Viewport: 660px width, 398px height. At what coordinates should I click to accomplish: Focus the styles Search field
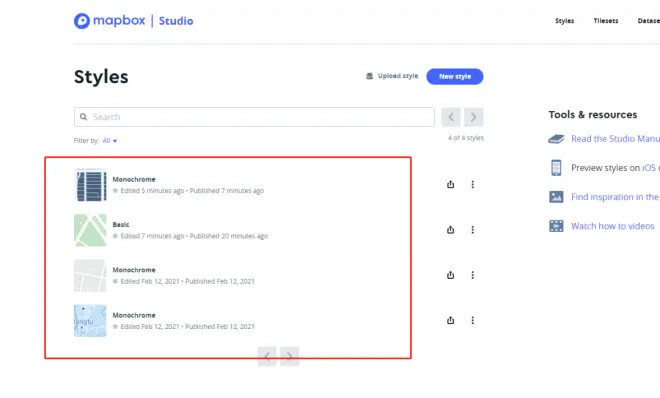[254, 117]
